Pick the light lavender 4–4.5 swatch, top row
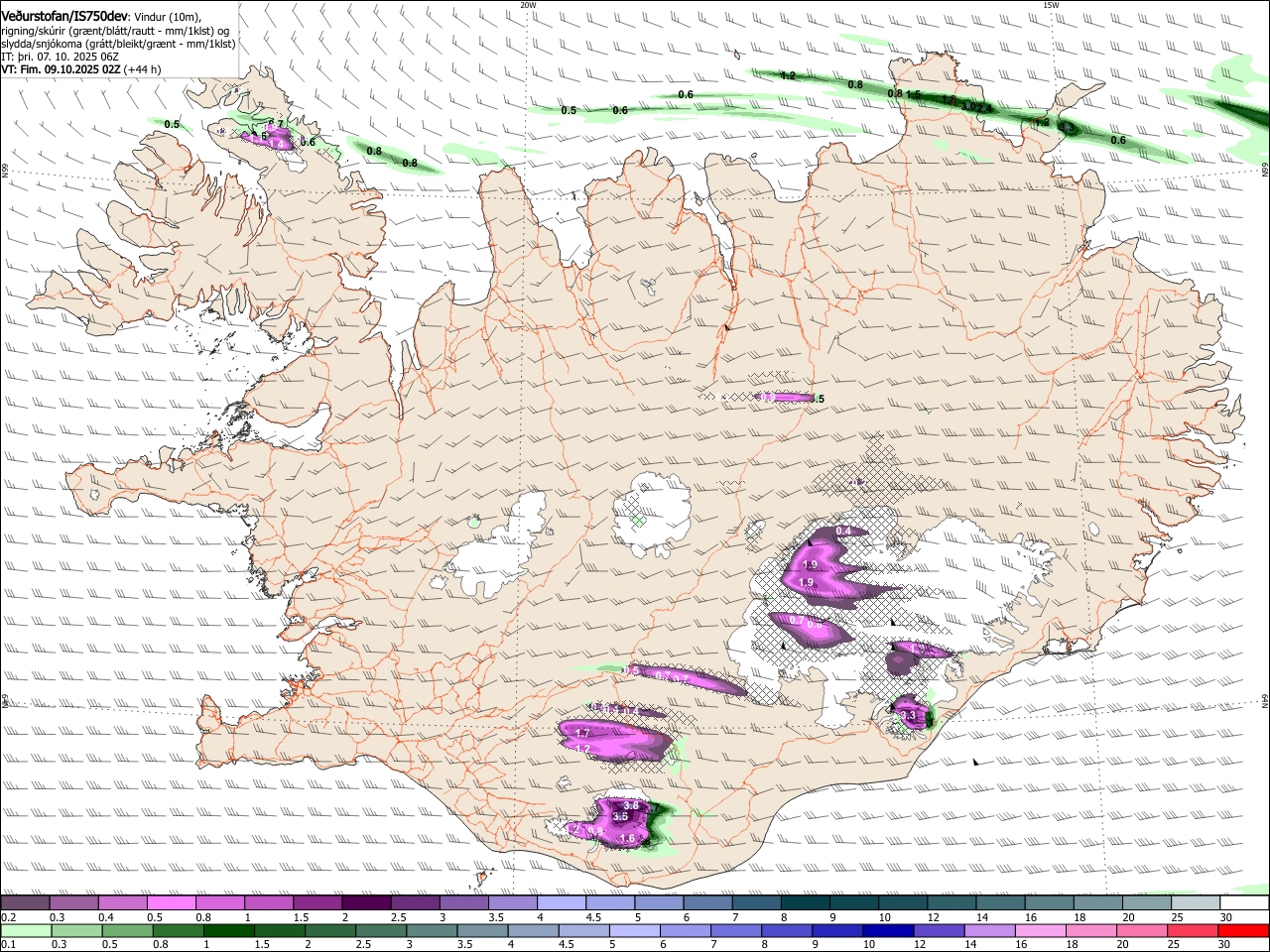 click(x=564, y=902)
